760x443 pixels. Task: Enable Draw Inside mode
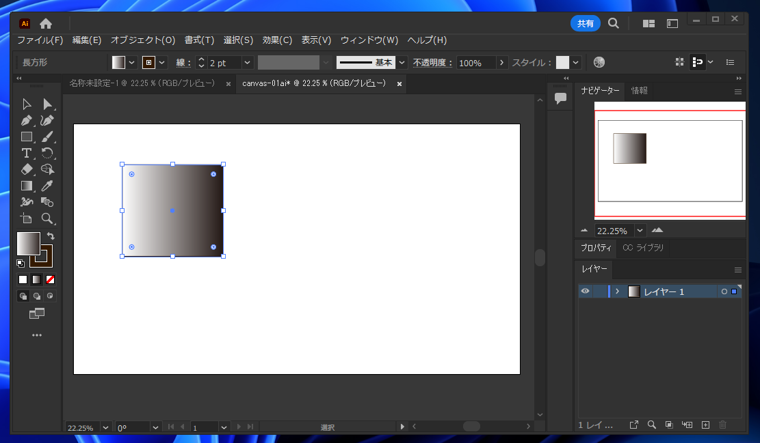pos(50,296)
